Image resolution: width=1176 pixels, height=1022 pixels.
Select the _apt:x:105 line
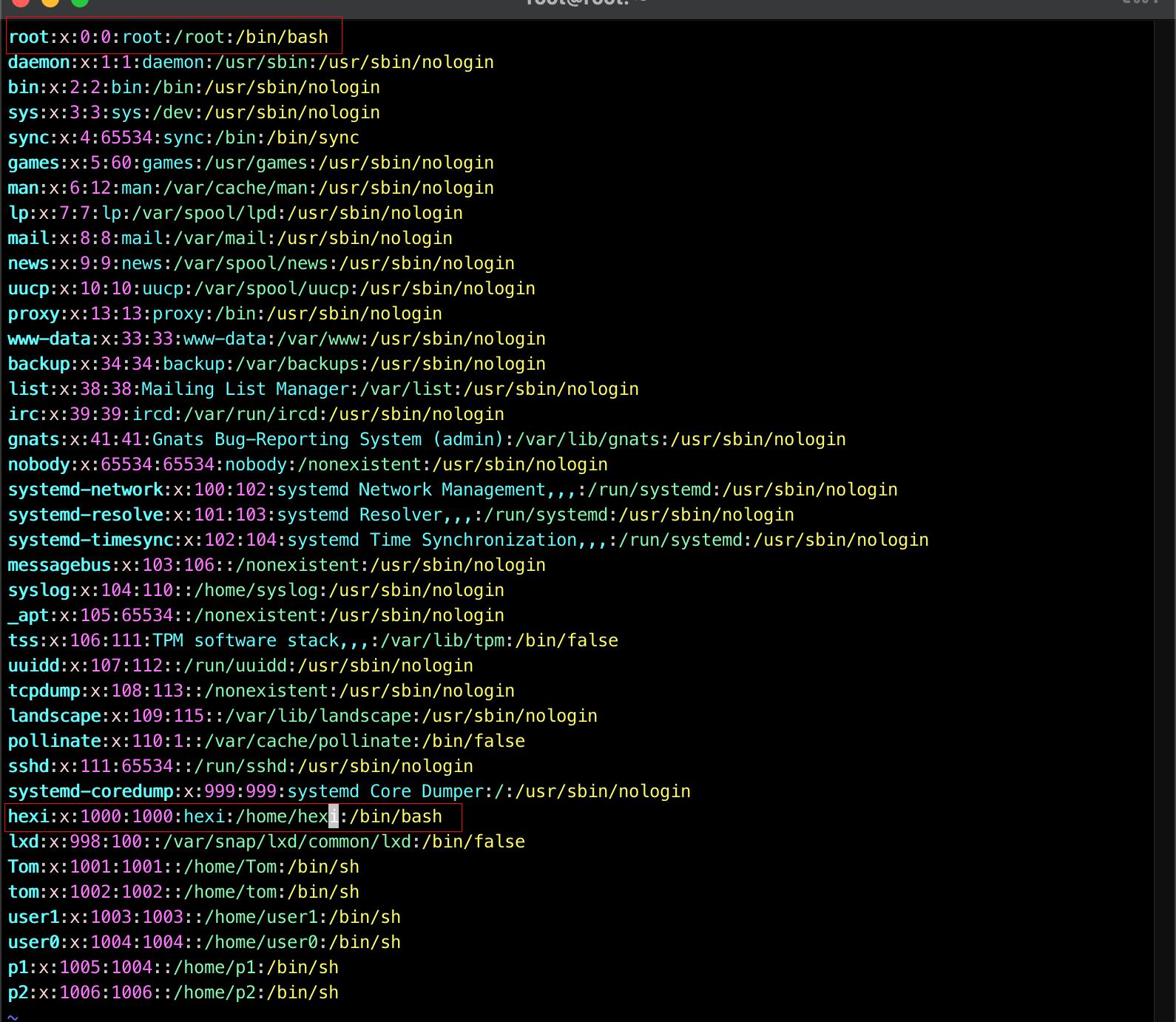[256, 615]
